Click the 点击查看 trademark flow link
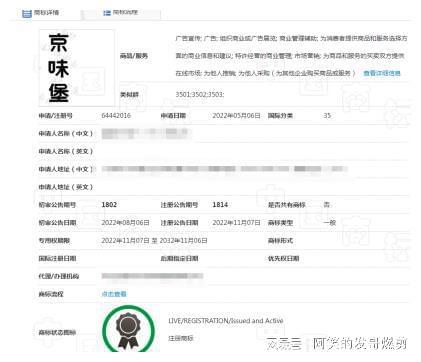 tap(114, 294)
